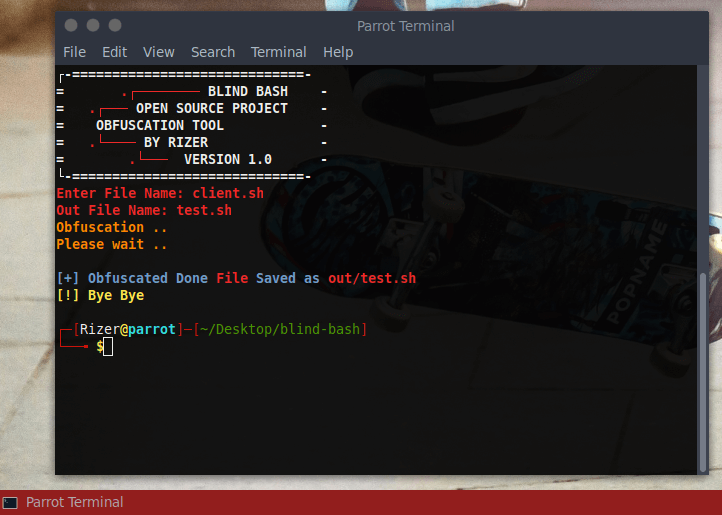Select the Parrot Terminal taskbar entry label
This screenshot has width=722, height=515.
(x=75, y=502)
